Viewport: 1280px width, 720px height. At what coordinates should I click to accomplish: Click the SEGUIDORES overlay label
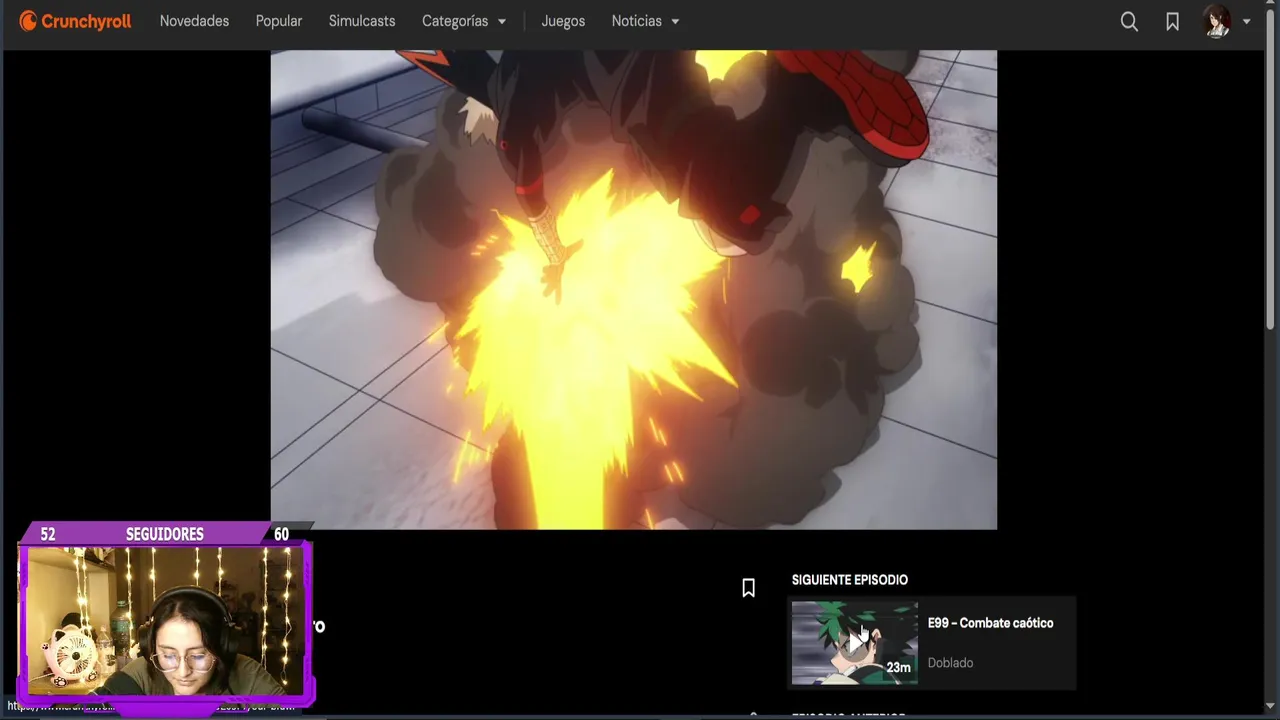[165, 535]
